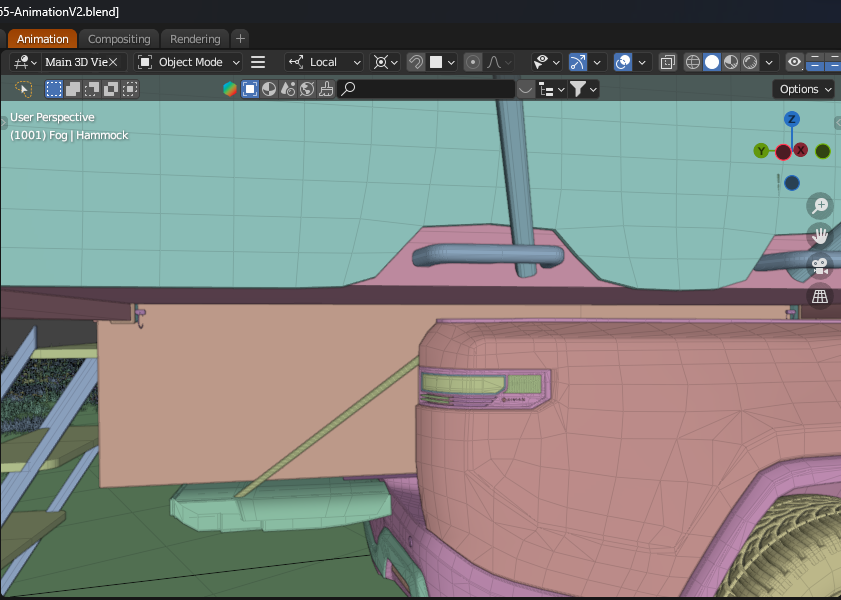Open the editor type dropdown

(25, 62)
